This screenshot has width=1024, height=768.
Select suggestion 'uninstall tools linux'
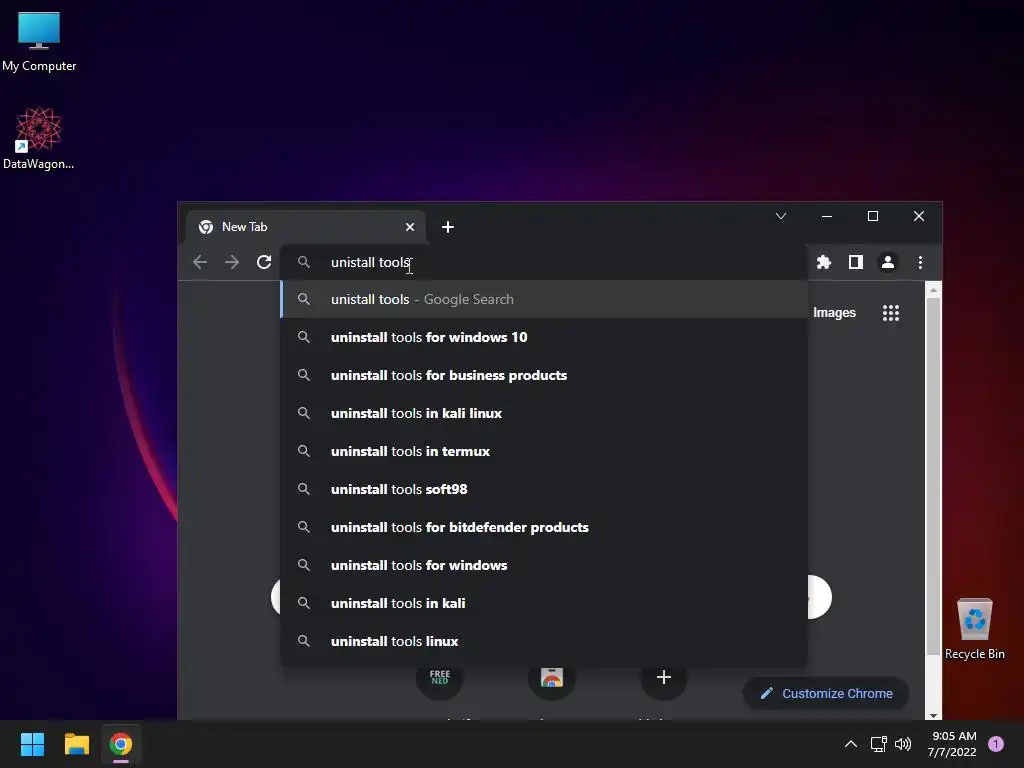[543, 641]
